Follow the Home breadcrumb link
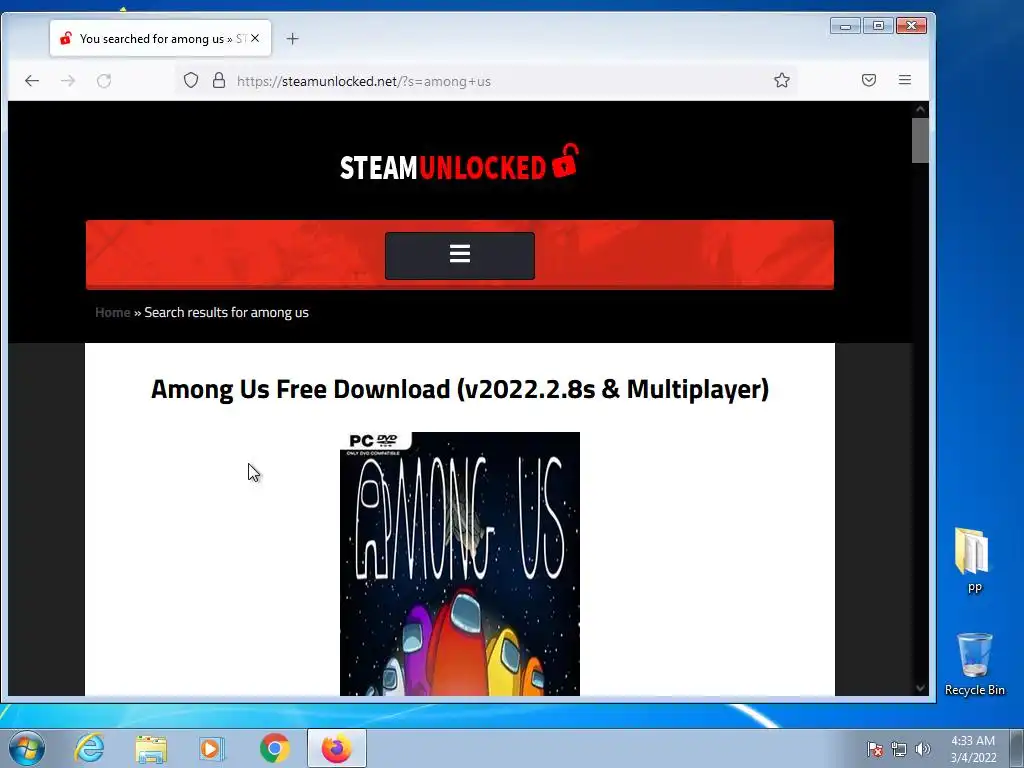 tap(112, 312)
